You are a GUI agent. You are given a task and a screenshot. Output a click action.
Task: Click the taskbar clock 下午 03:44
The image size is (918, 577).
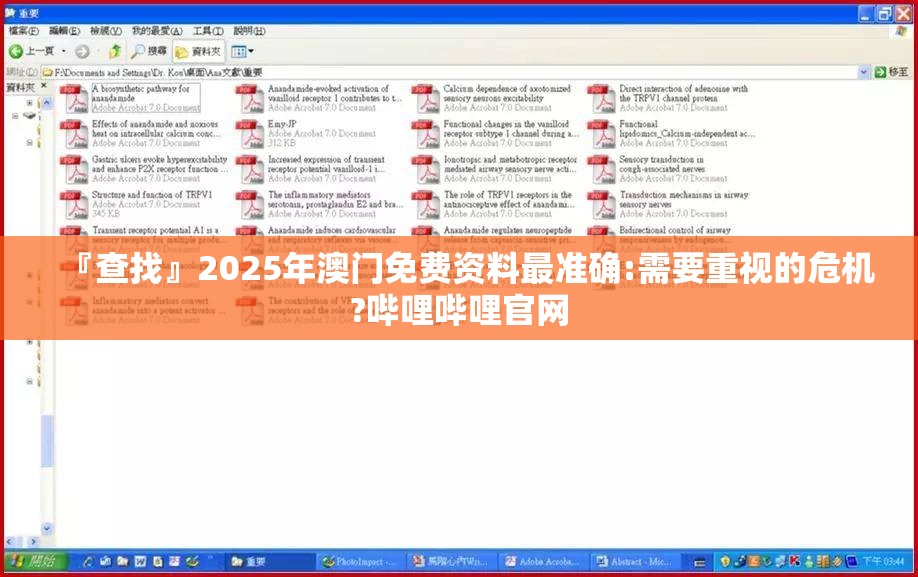(883, 562)
